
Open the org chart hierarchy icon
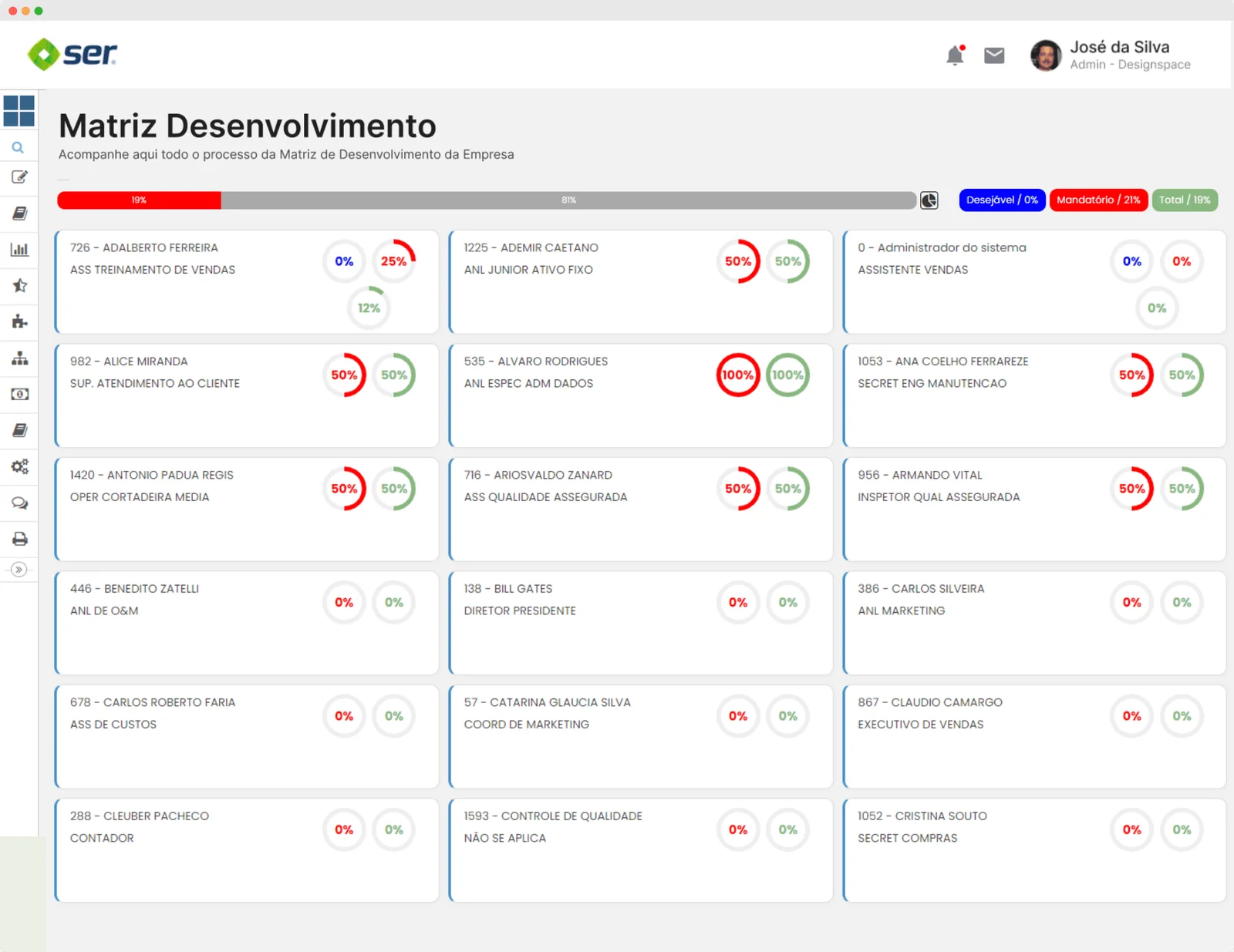[19, 358]
